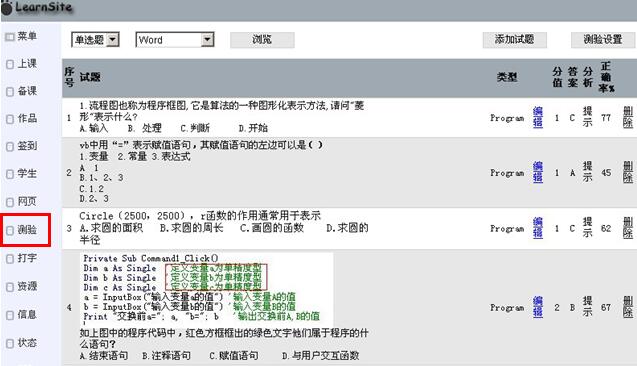This screenshot has height=366, width=637.
Task: Open the 菜单 sidebar item
Action: click(27, 36)
